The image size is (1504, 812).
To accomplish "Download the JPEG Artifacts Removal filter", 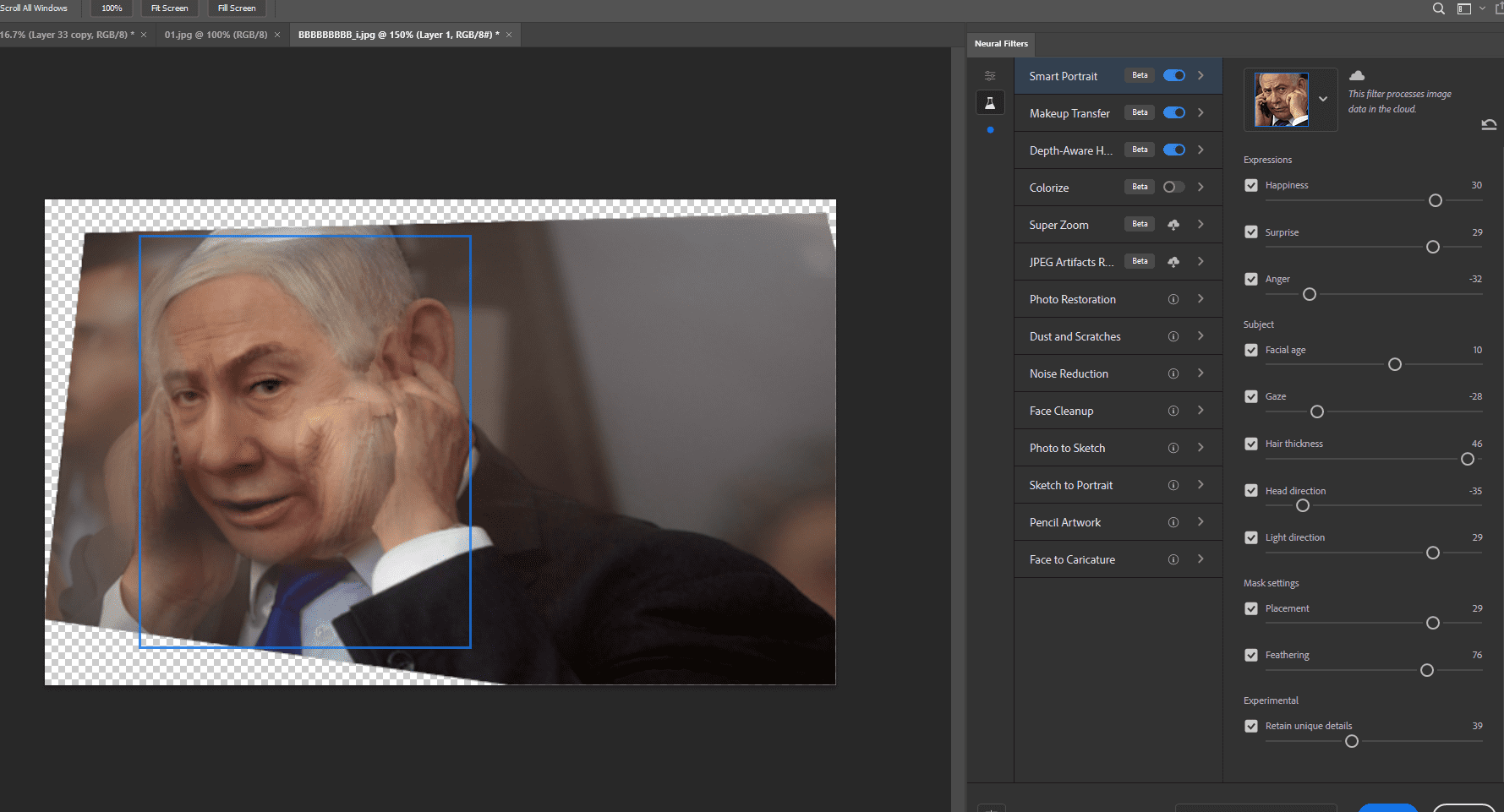I will tap(1173, 262).
